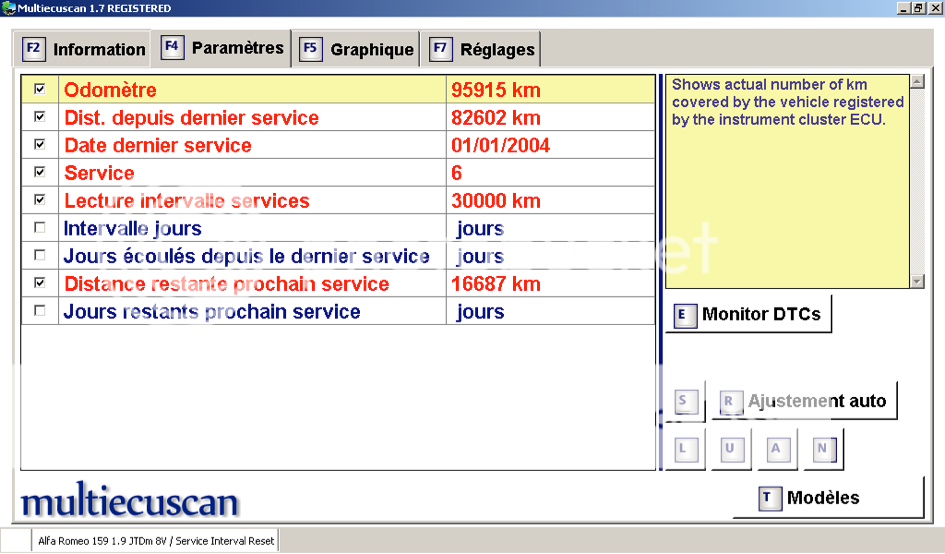Click the Ajustement auto button
945x554 pixels.
tap(805, 401)
